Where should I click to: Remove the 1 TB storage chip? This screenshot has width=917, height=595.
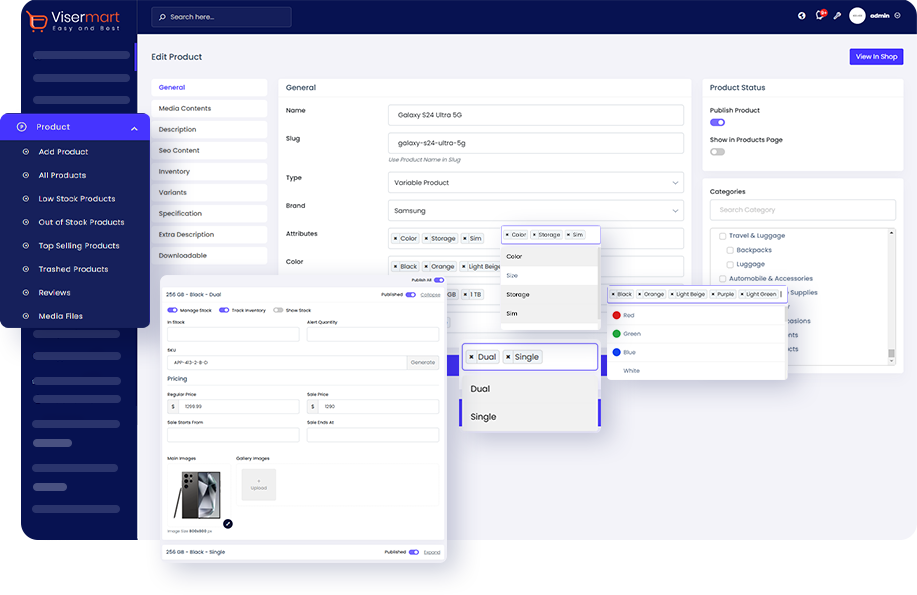466,294
